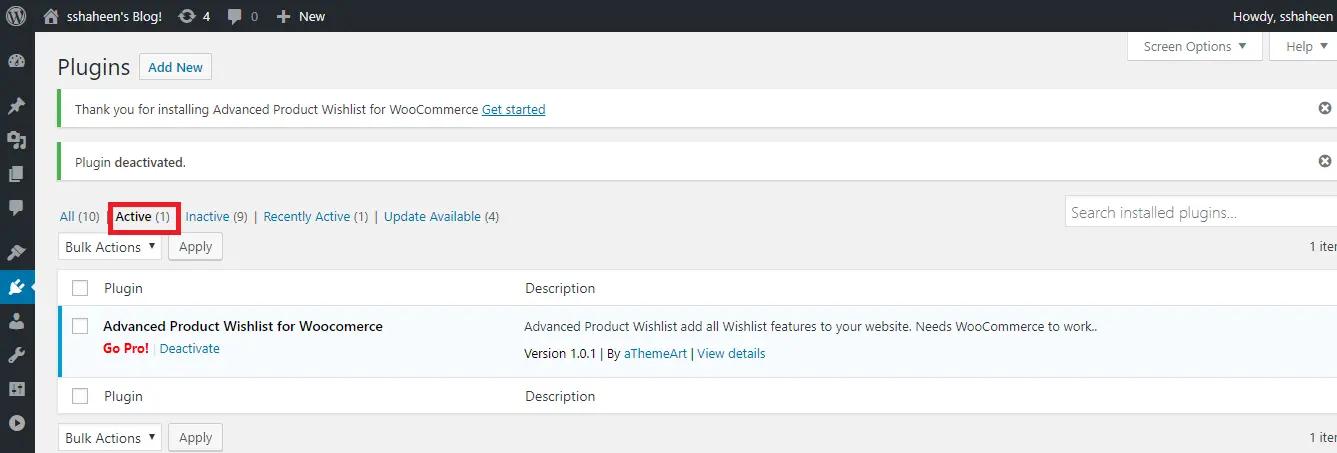Toggle the select-all checkbox in table footer
Screen dimensions: 1337x453
pos(81,396)
